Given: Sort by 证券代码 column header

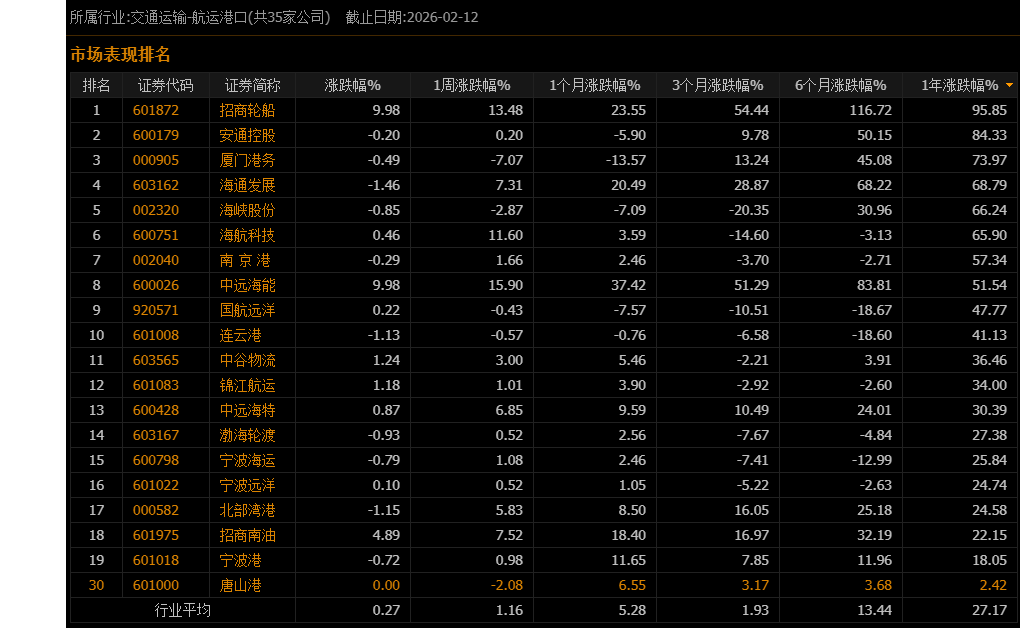Looking at the screenshot, I should tap(165, 85).
